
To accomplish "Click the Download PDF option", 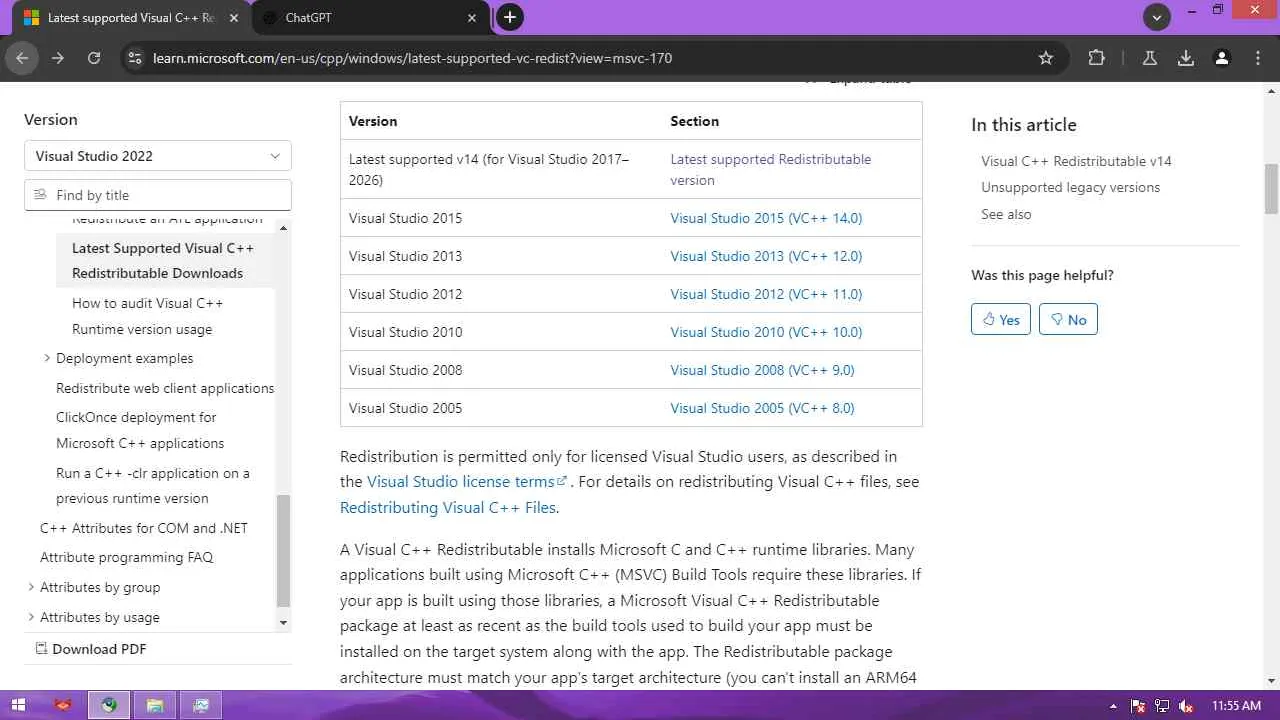I will 99,649.
